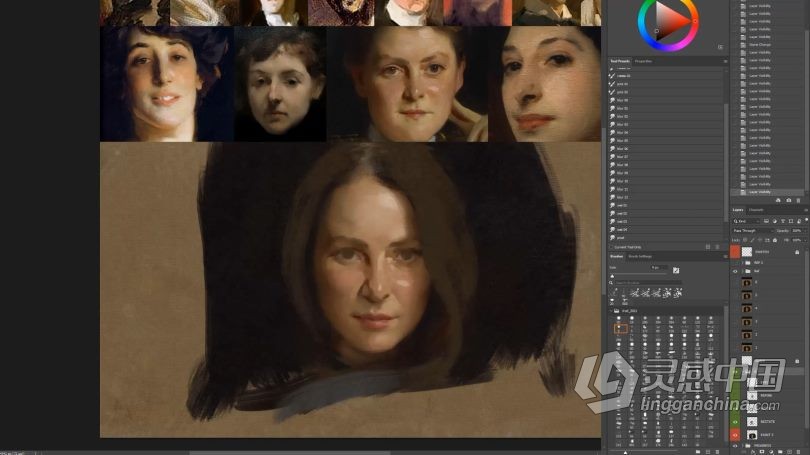Click the brush size slider

tap(638, 274)
